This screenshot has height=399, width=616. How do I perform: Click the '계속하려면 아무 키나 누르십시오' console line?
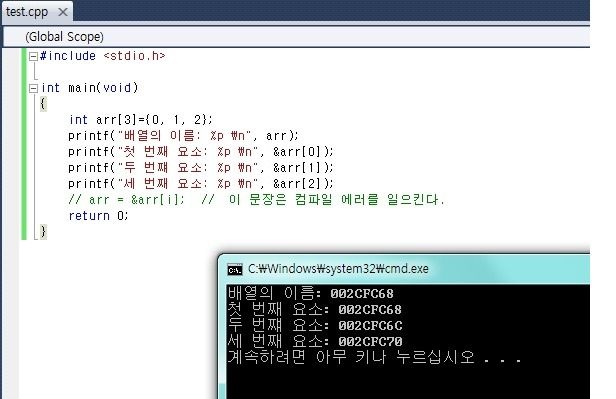click(374, 357)
